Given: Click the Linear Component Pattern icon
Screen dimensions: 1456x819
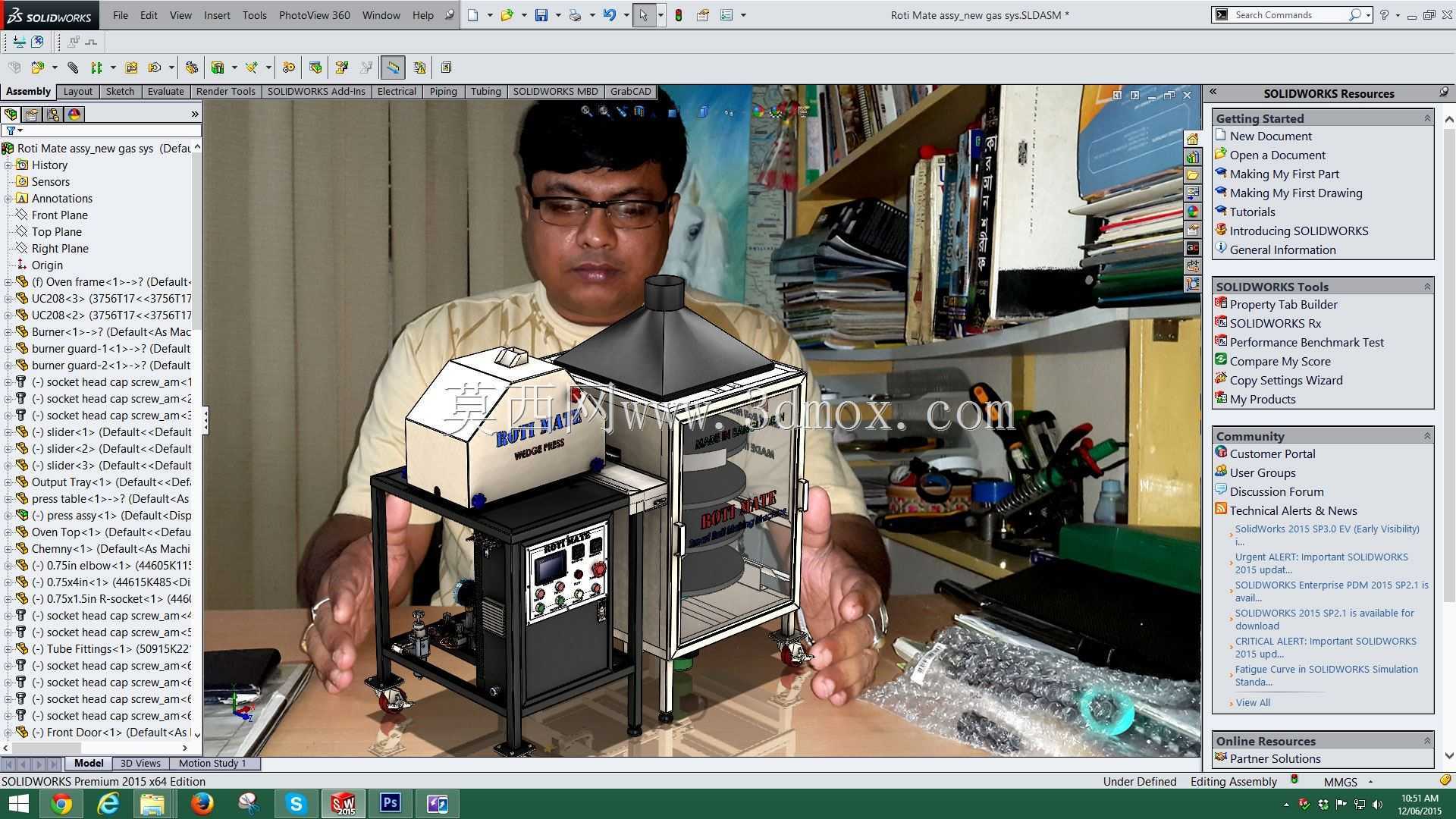Looking at the screenshot, I should [96, 67].
